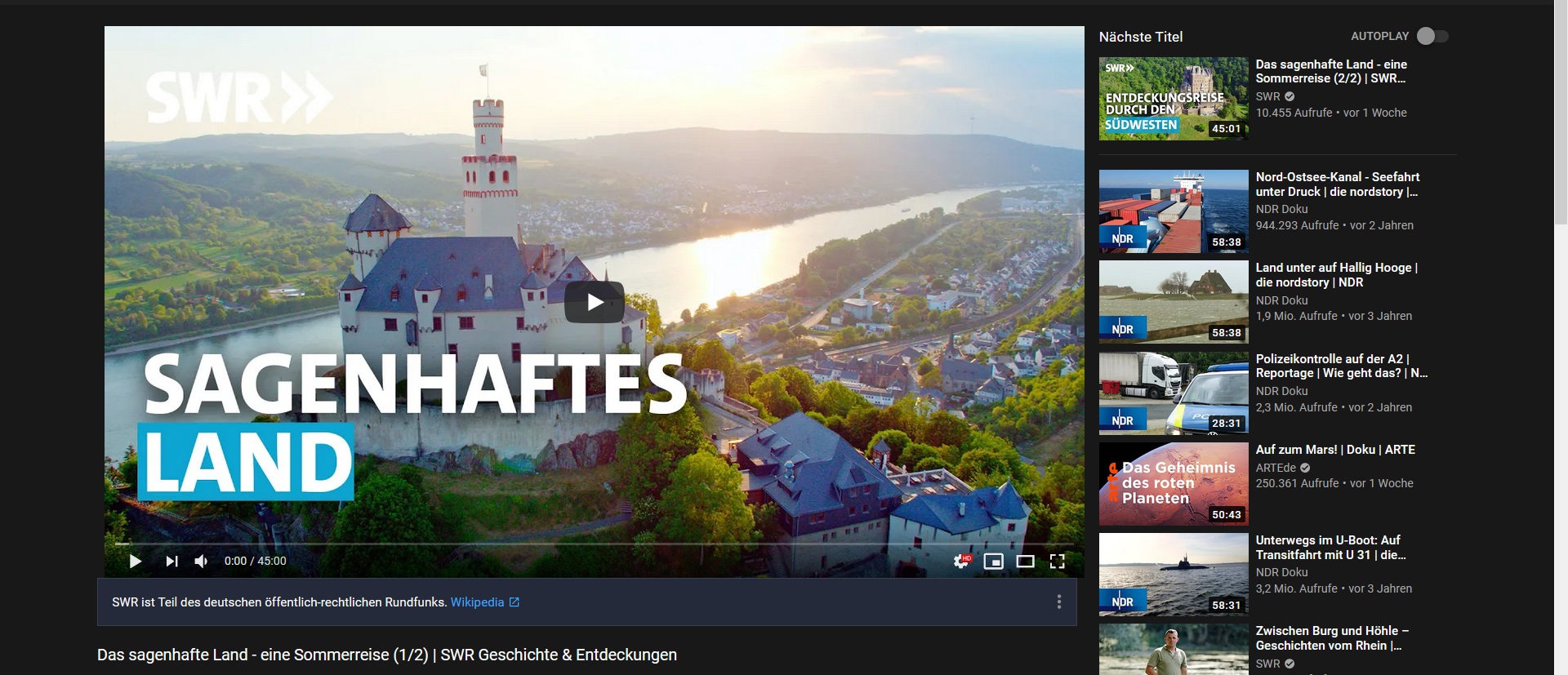1568x675 pixels.
Task: Open Polizeikontrolle auf der A2 thumbnail
Action: pyautogui.click(x=1174, y=393)
